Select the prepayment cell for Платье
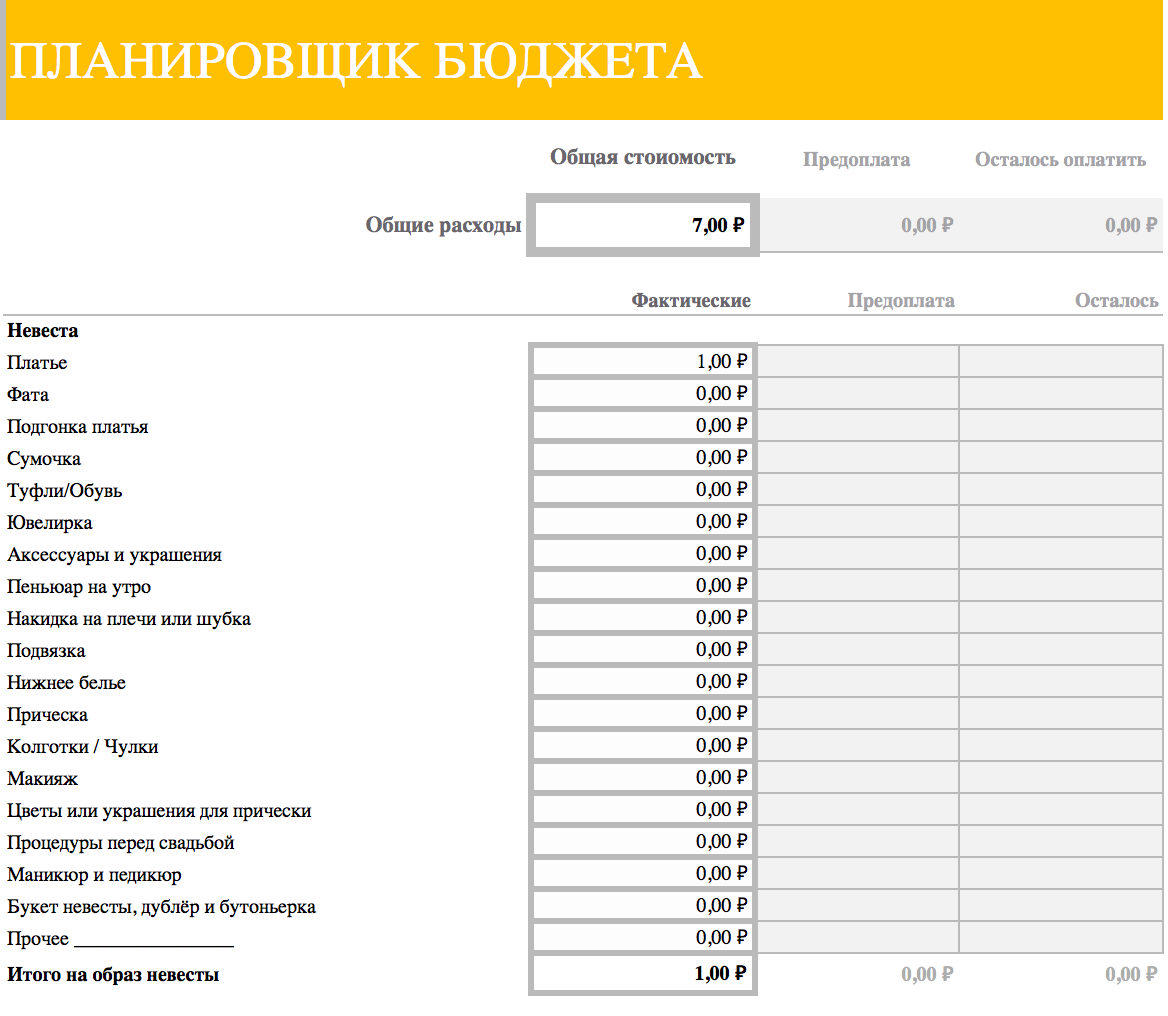 tap(858, 362)
